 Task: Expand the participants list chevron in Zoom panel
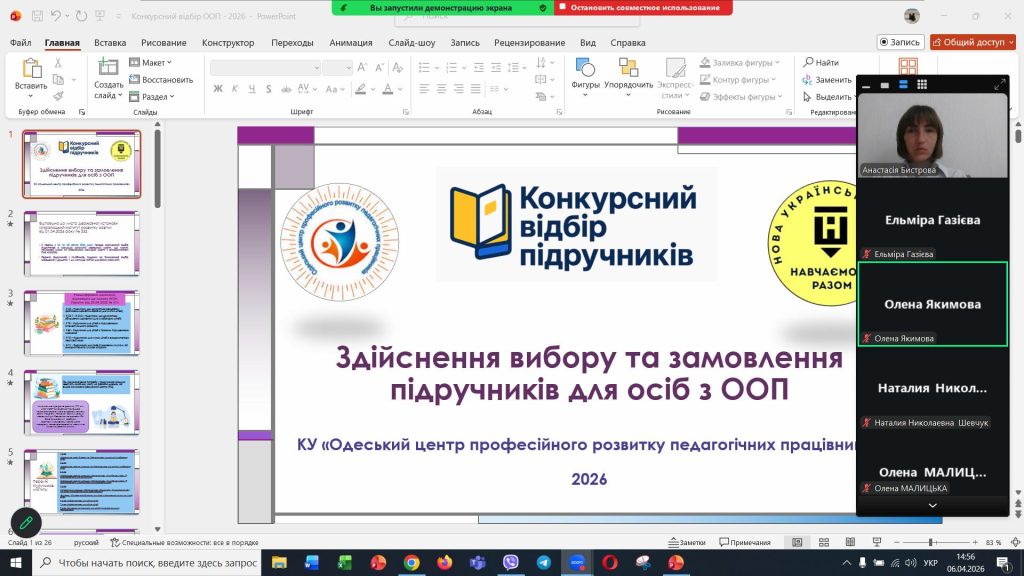tap(932, 506)
